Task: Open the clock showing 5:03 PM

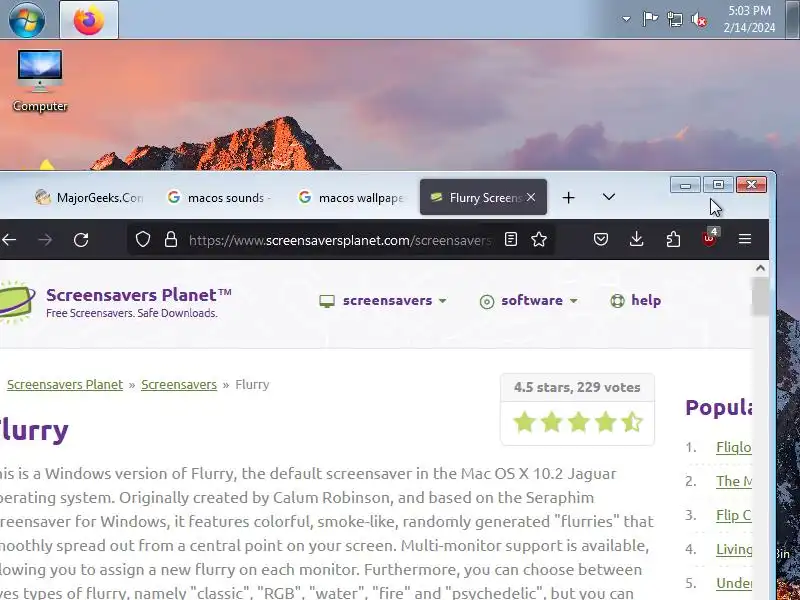Action: (749, 19)
